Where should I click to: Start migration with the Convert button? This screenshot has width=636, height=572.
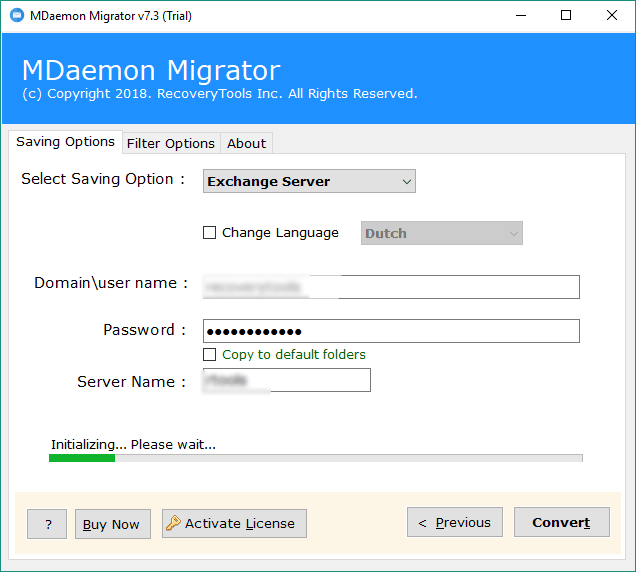coord(562,522)
